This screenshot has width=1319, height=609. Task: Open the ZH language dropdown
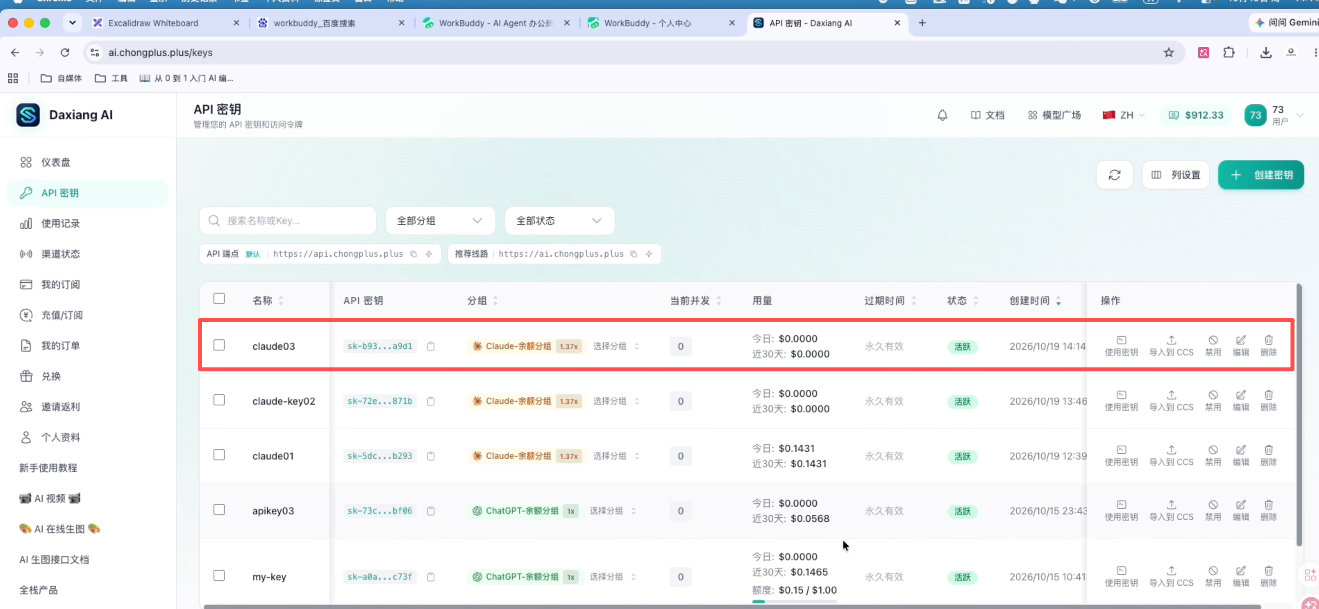[1123, 115]
